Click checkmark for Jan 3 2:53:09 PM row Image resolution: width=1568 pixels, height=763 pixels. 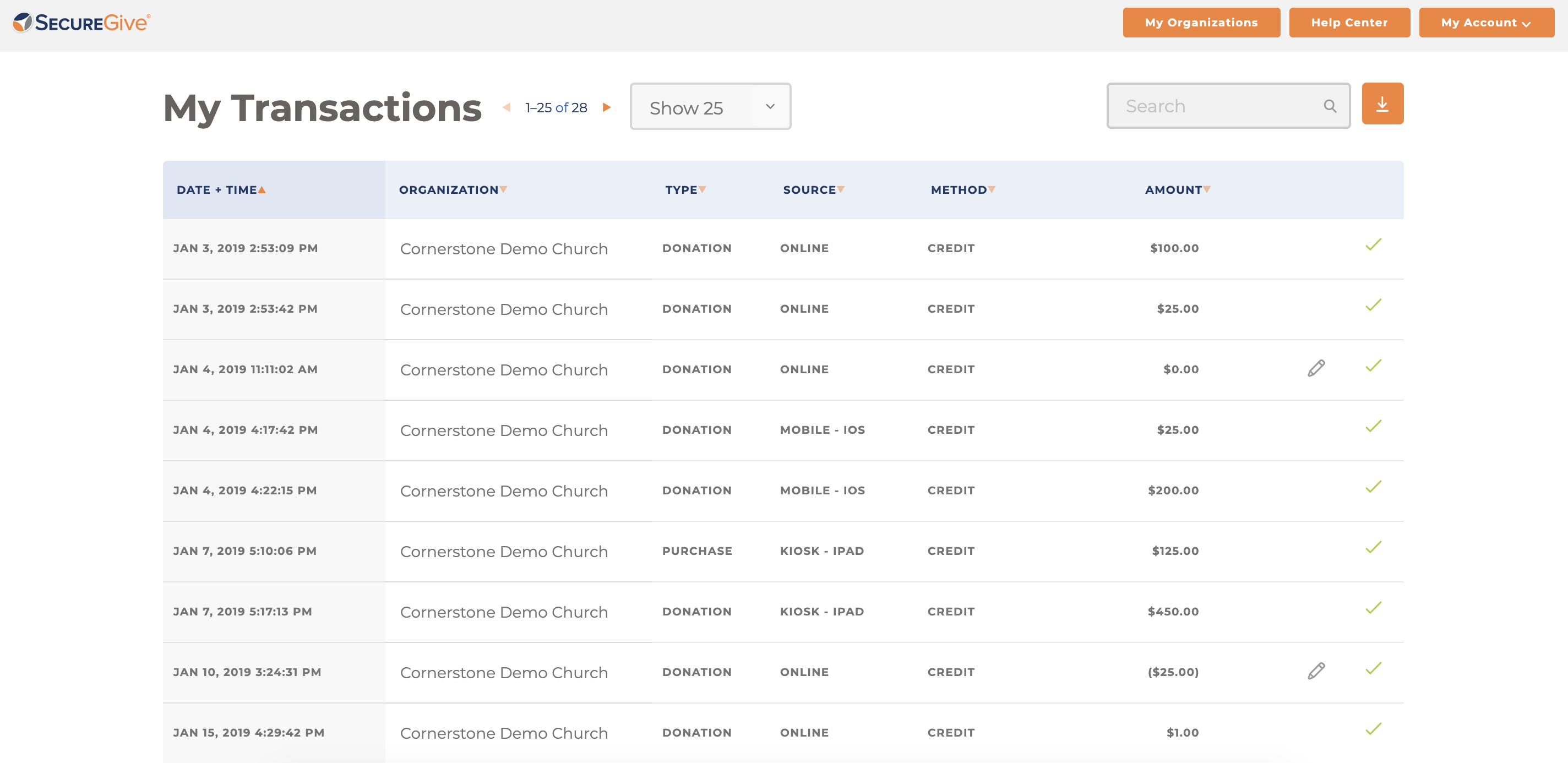tap(1373, 244)
